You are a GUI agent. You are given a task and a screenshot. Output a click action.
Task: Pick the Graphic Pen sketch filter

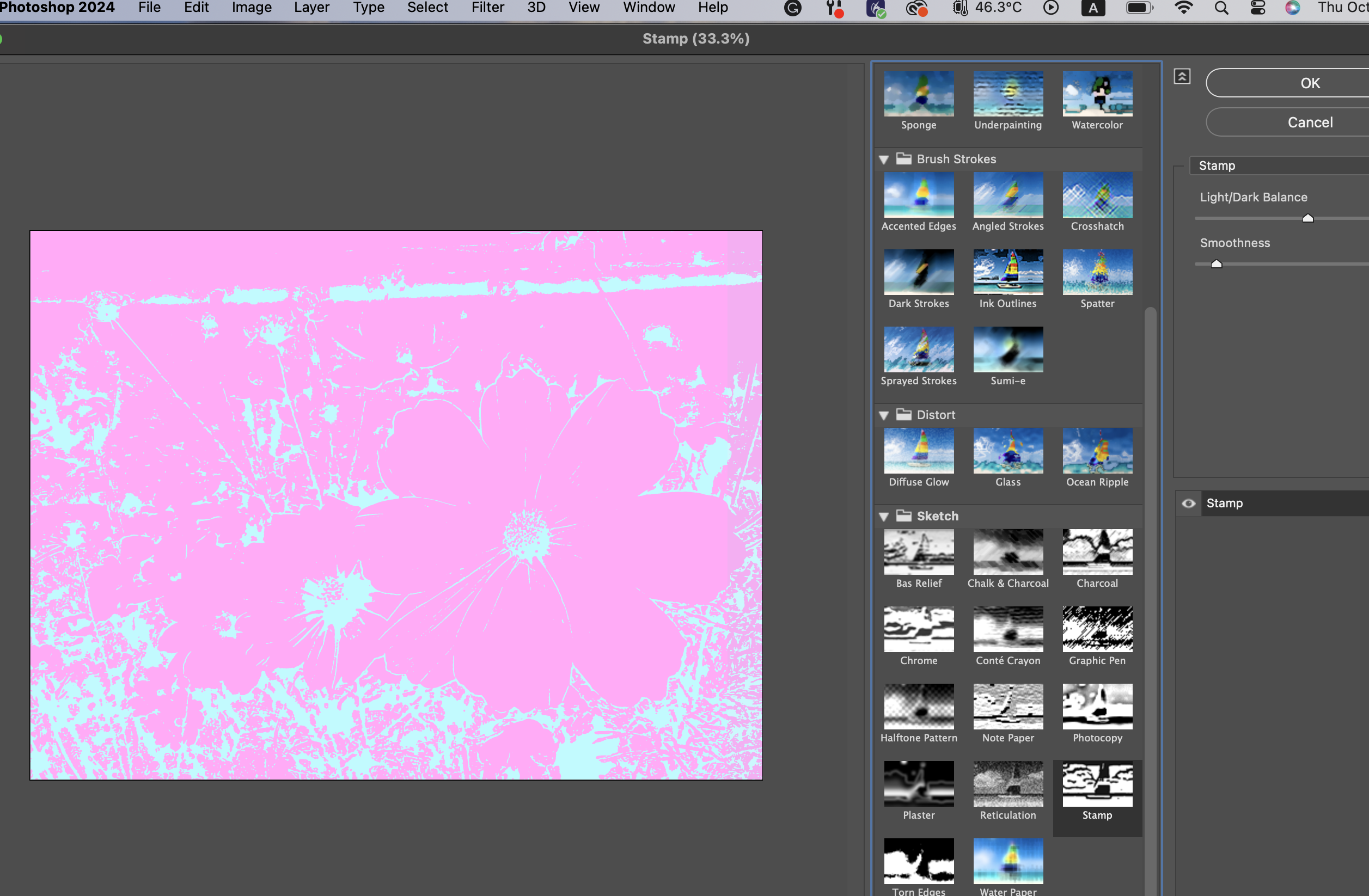pos(1097,630)
